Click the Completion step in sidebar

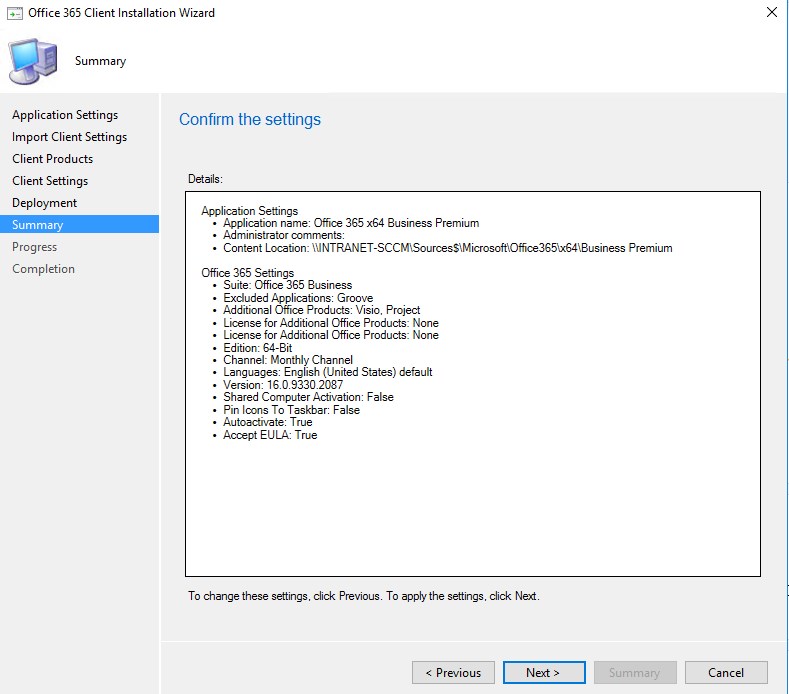click(43, 269)
